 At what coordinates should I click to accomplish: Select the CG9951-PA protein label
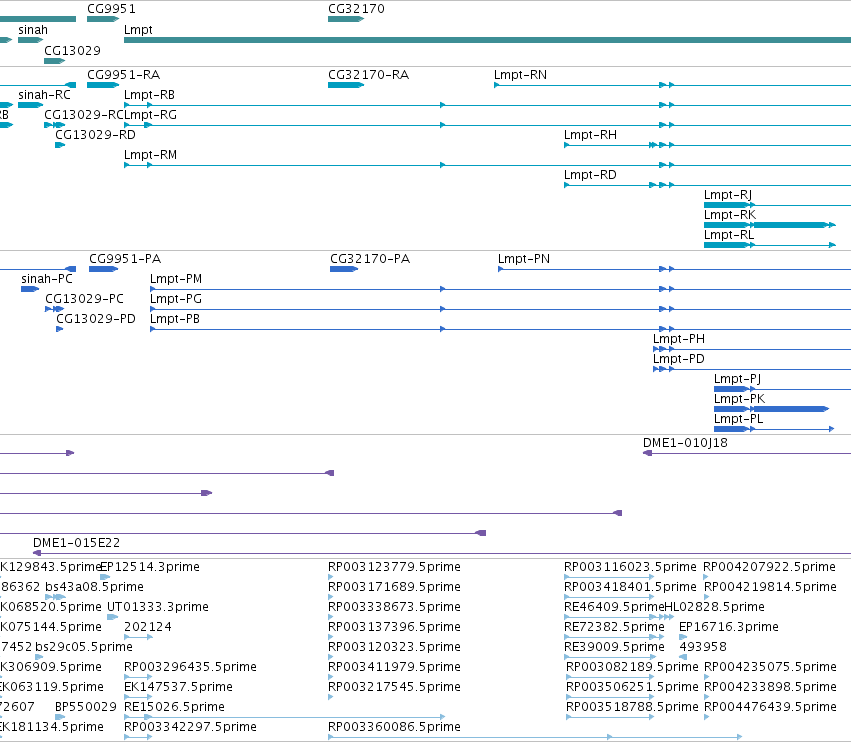tap(125, 258)
